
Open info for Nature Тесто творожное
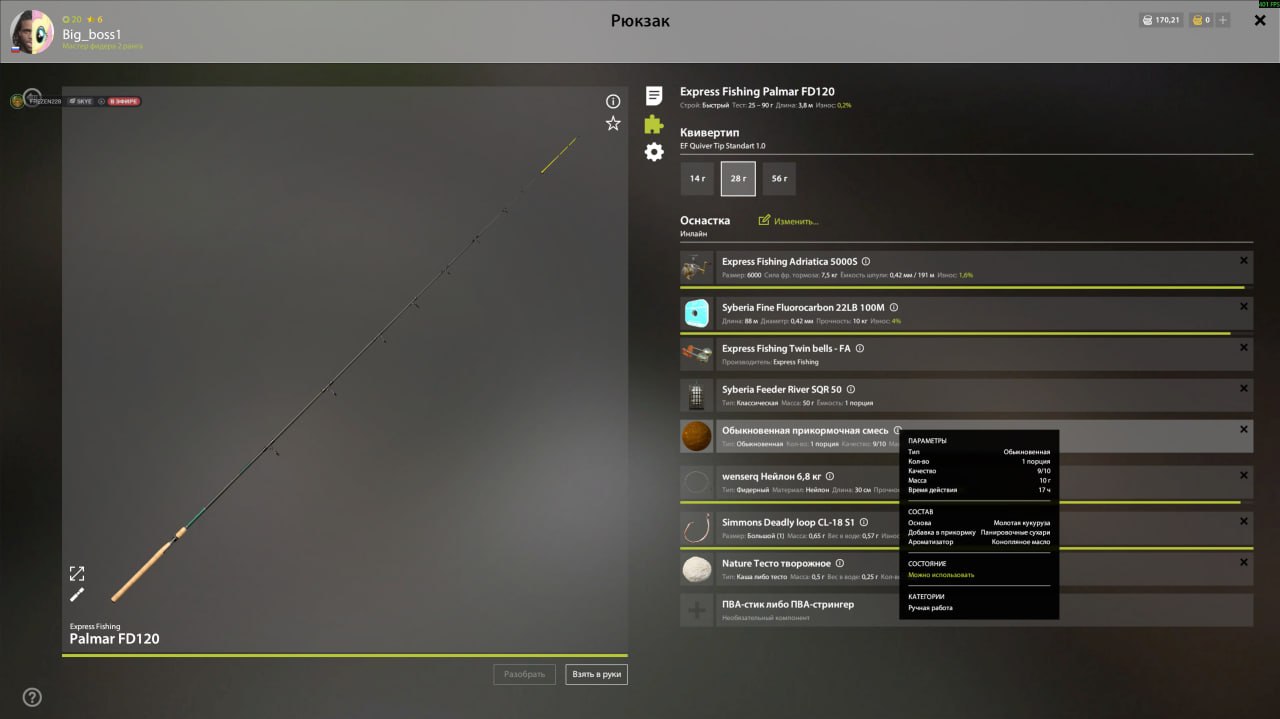[840, 563]
